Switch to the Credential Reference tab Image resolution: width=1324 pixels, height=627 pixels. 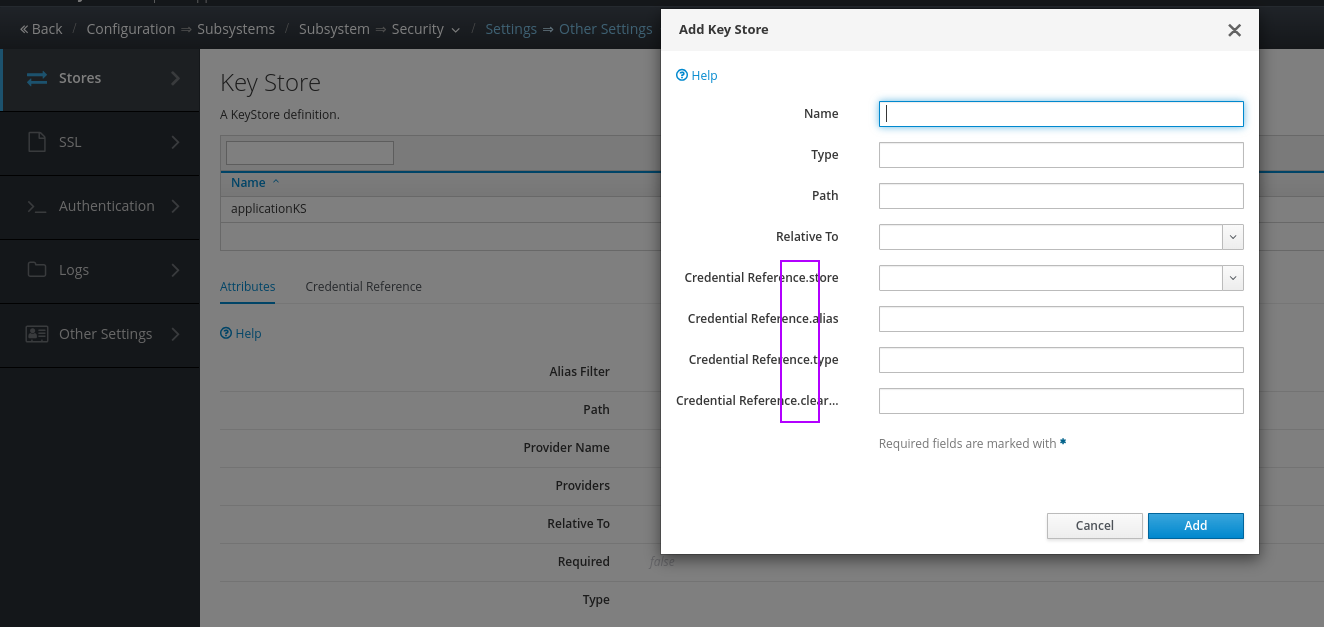click(x=363, y=287)
